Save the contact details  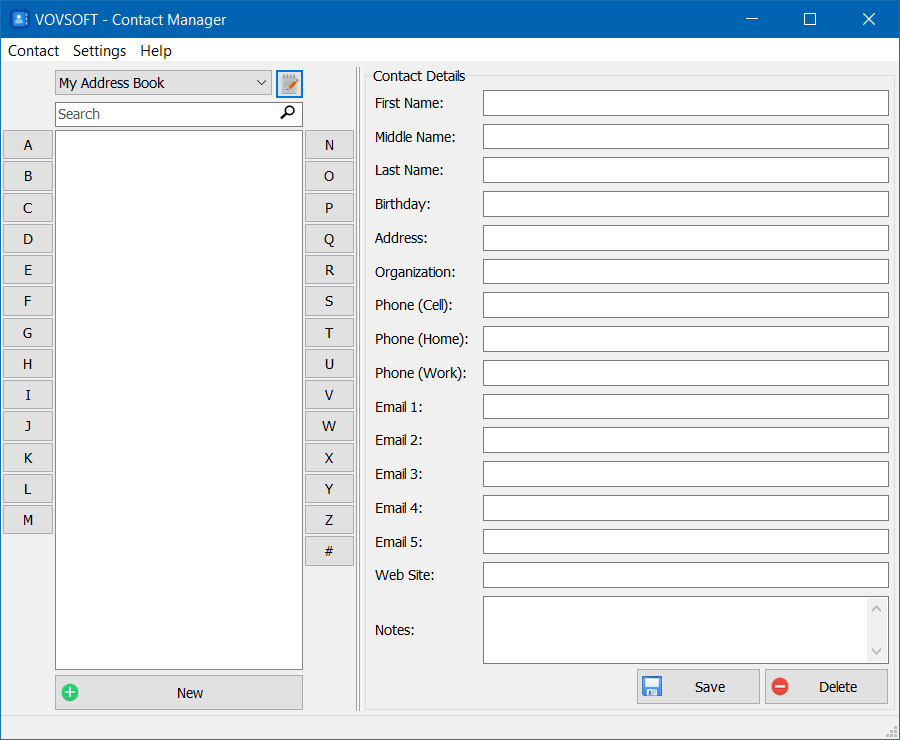(x=698, y=687)
